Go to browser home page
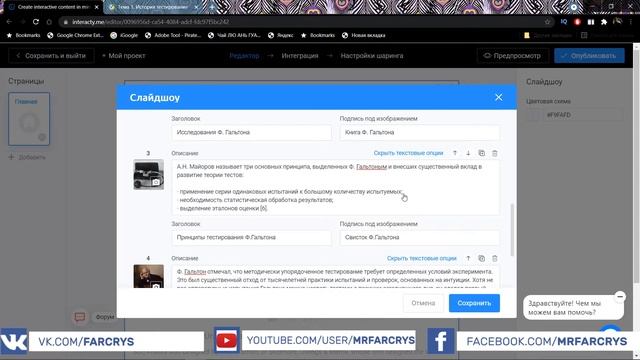Image resolution: width=640 pixels, height=360 pixels. coord(49,22)
